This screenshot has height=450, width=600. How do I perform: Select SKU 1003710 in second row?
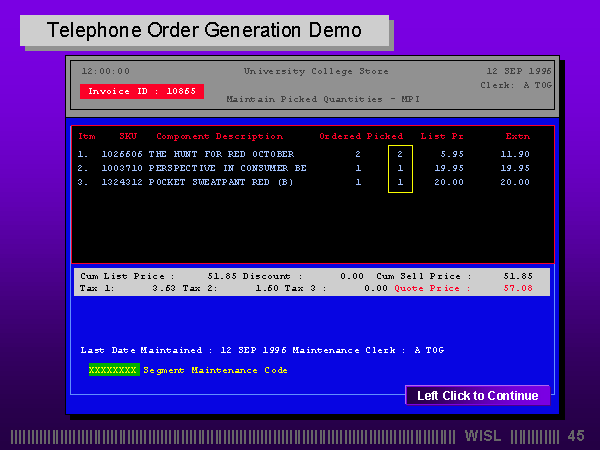(122, 168)
